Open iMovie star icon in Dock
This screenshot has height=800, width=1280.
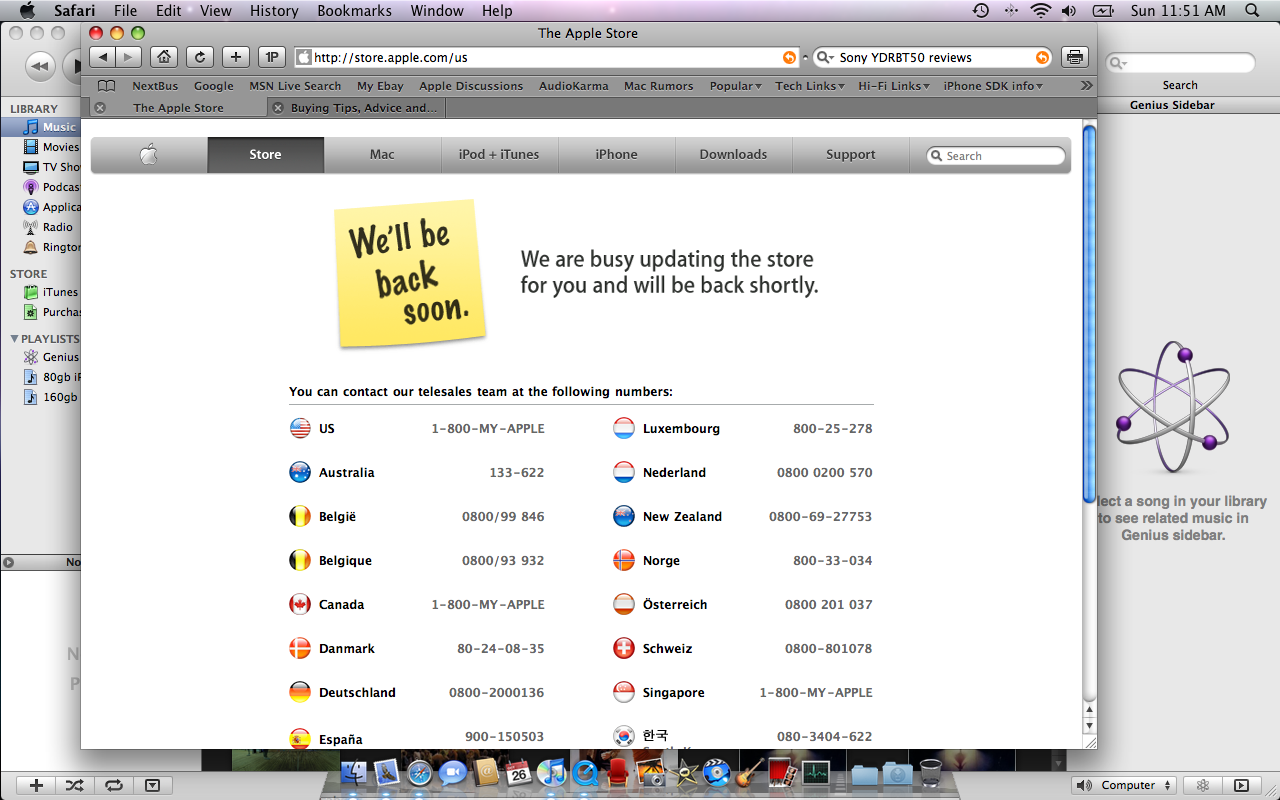684,773
